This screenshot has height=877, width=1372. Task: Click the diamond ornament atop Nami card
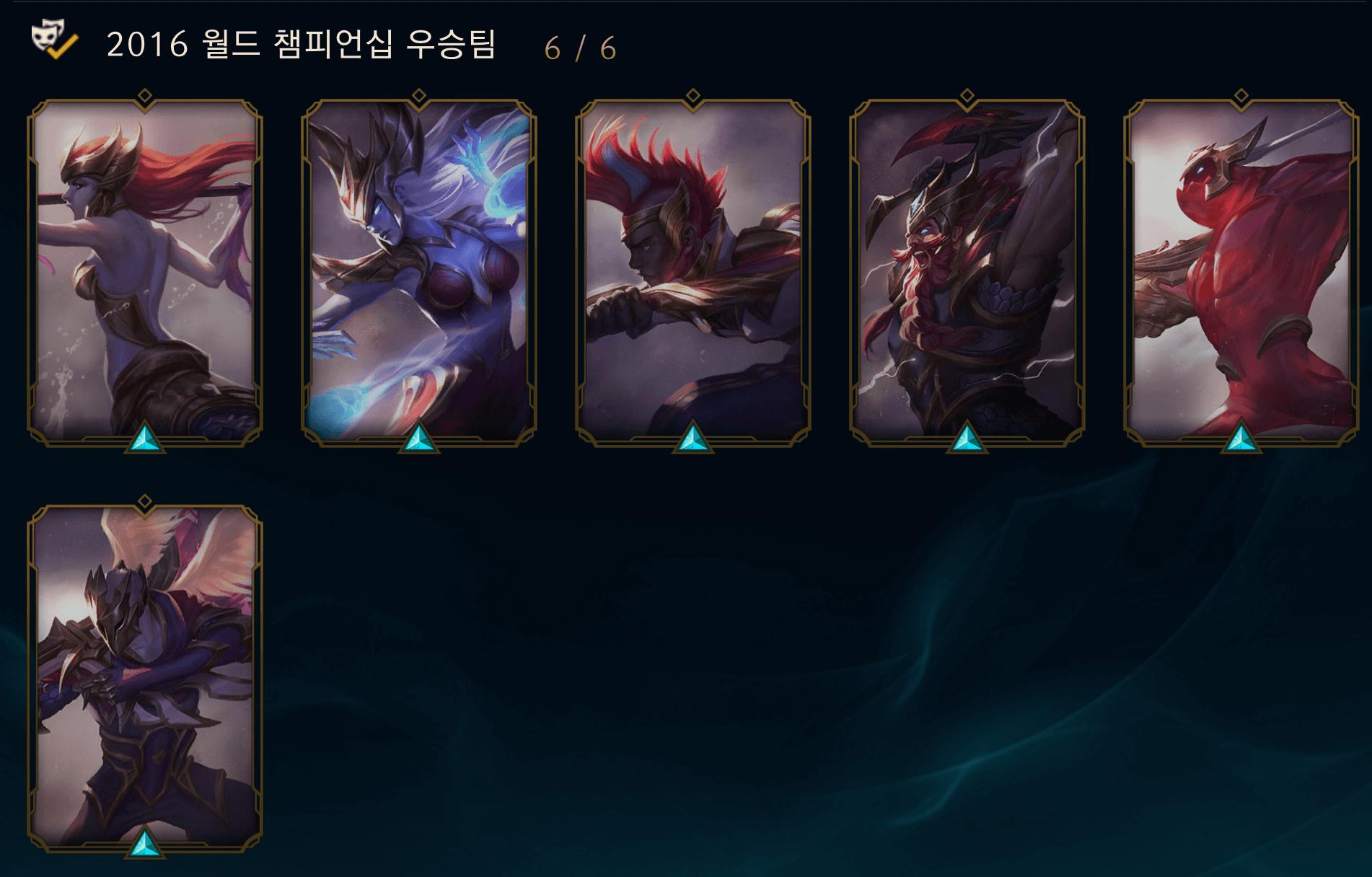(x=145, y=95)
